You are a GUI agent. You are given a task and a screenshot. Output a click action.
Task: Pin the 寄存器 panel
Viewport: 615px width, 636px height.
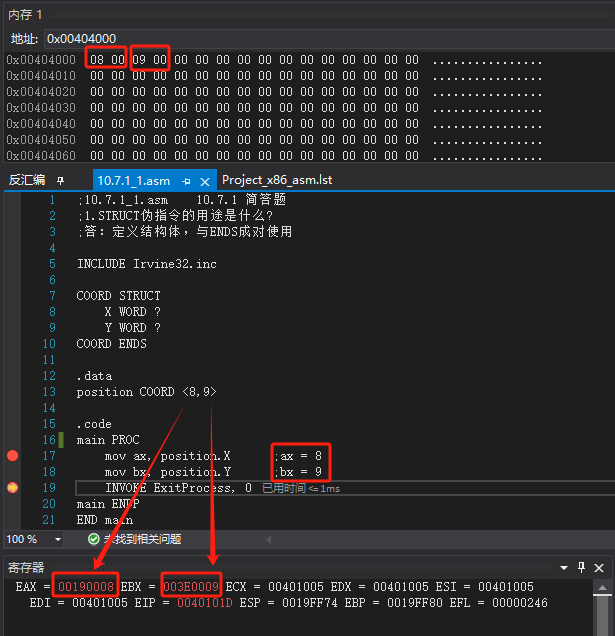[581, 567]
